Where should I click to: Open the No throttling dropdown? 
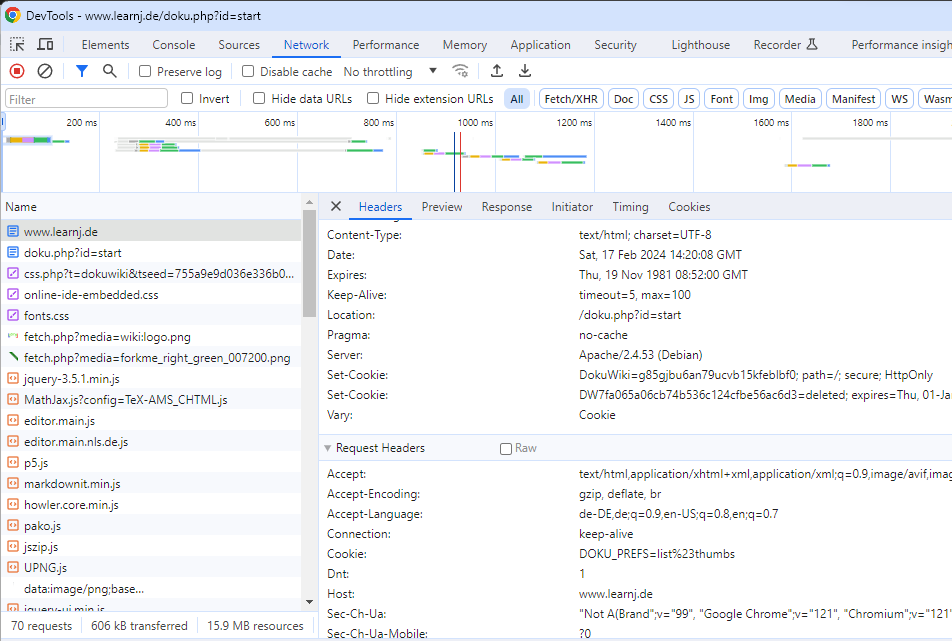(x=390, y=72)
